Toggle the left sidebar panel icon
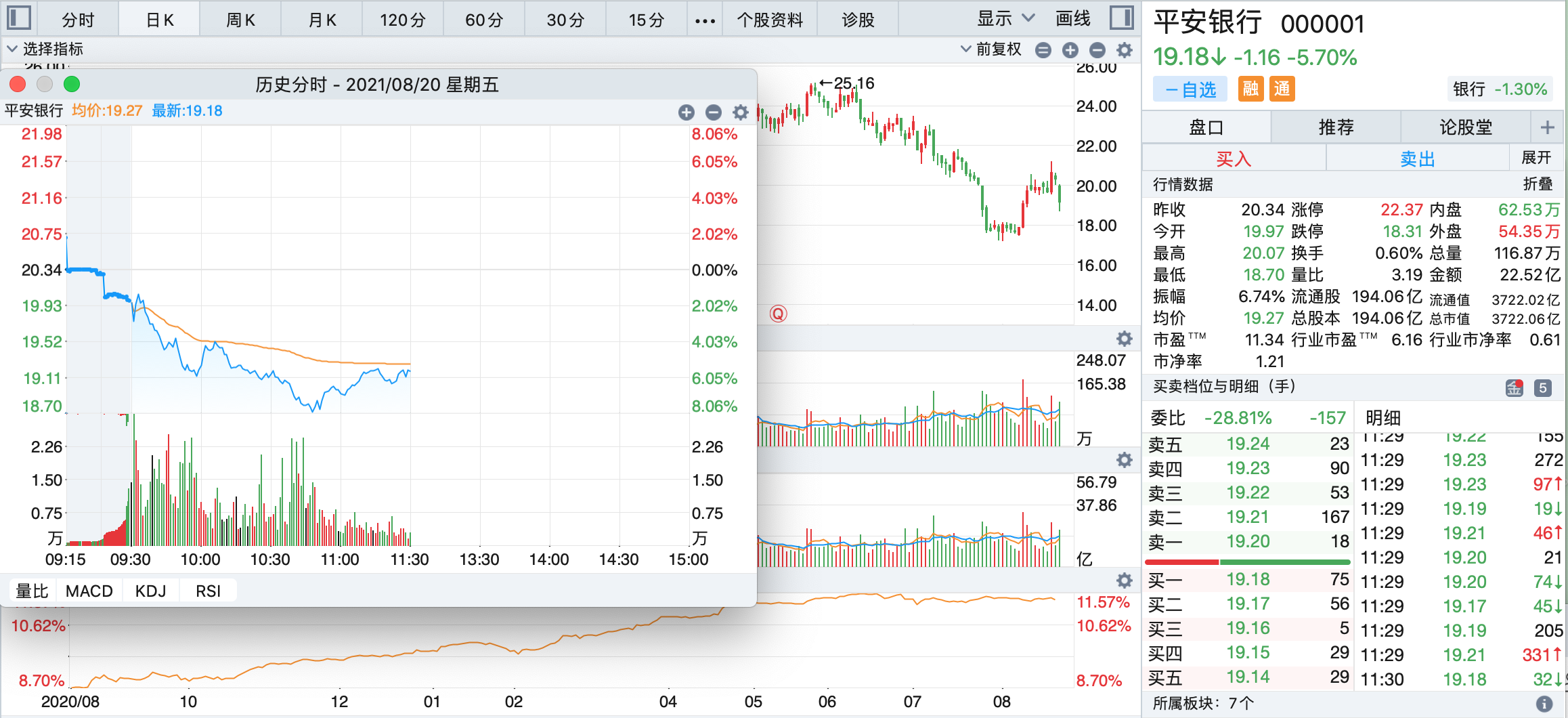 point(19,18)
